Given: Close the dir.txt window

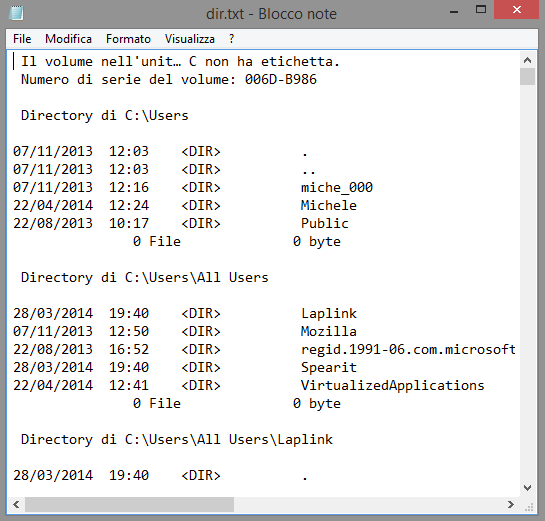Looking at the screenshot, I should coord(516,10).
